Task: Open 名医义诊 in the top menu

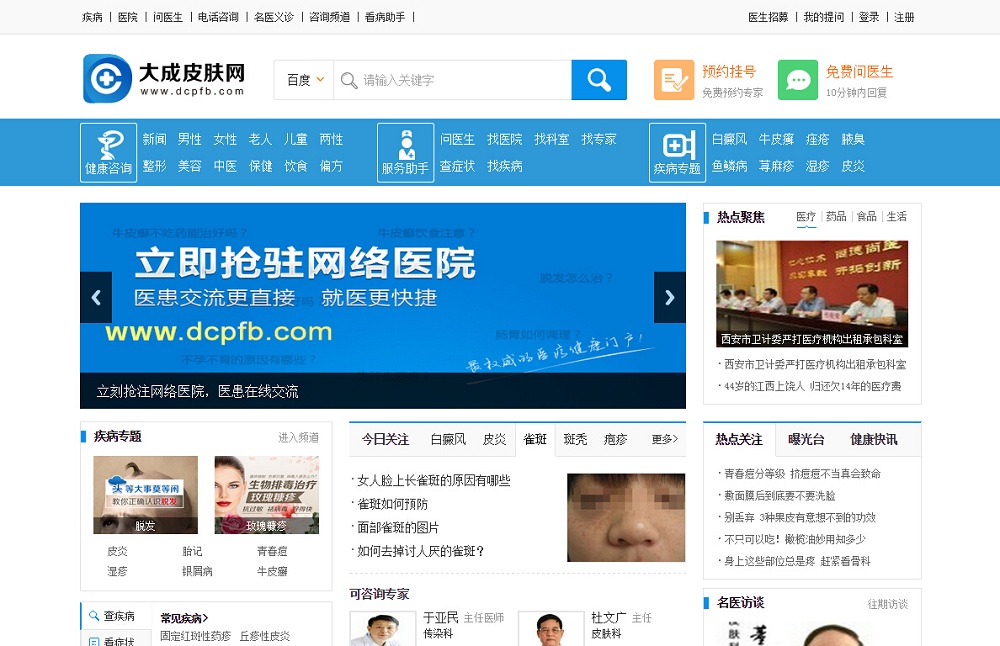Action: [274, 17]
